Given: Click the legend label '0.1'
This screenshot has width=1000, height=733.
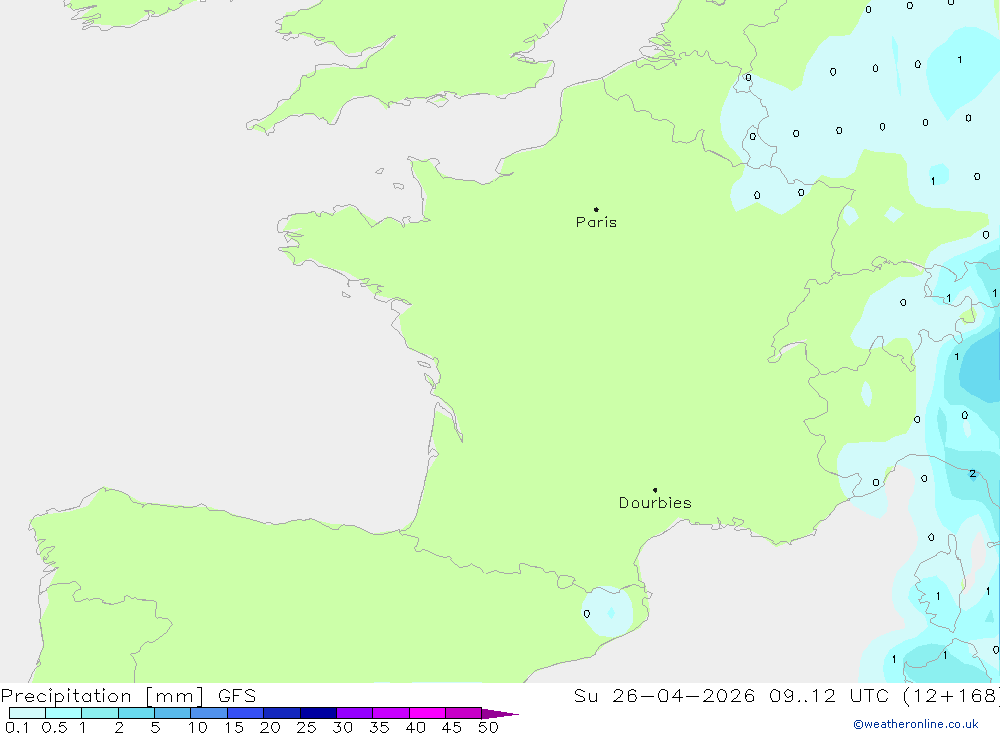Looking at the screenshot, I should pos(17,727).
